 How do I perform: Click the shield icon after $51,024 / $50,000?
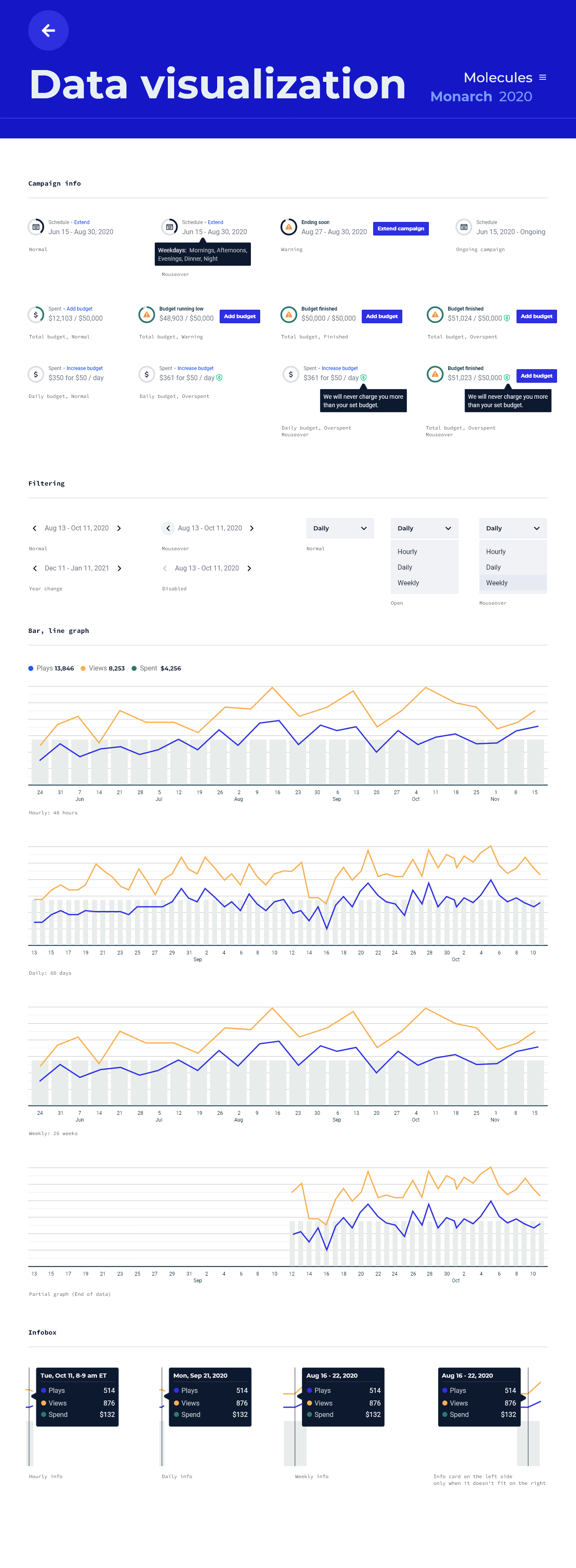pyautogui.click(x=507, y=318)
